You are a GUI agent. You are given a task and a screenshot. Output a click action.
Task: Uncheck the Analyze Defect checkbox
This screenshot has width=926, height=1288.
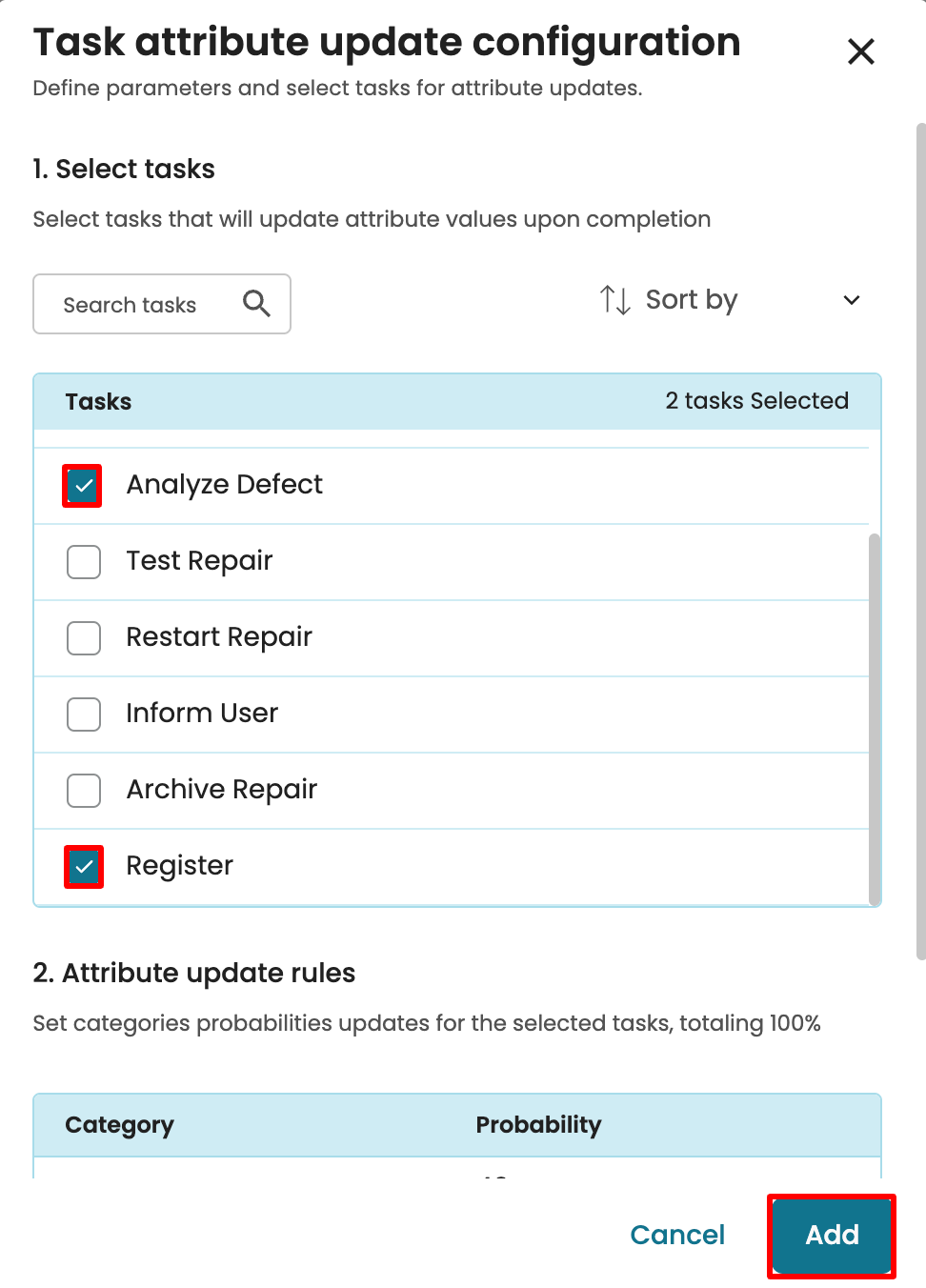click(x=83, y=486)
